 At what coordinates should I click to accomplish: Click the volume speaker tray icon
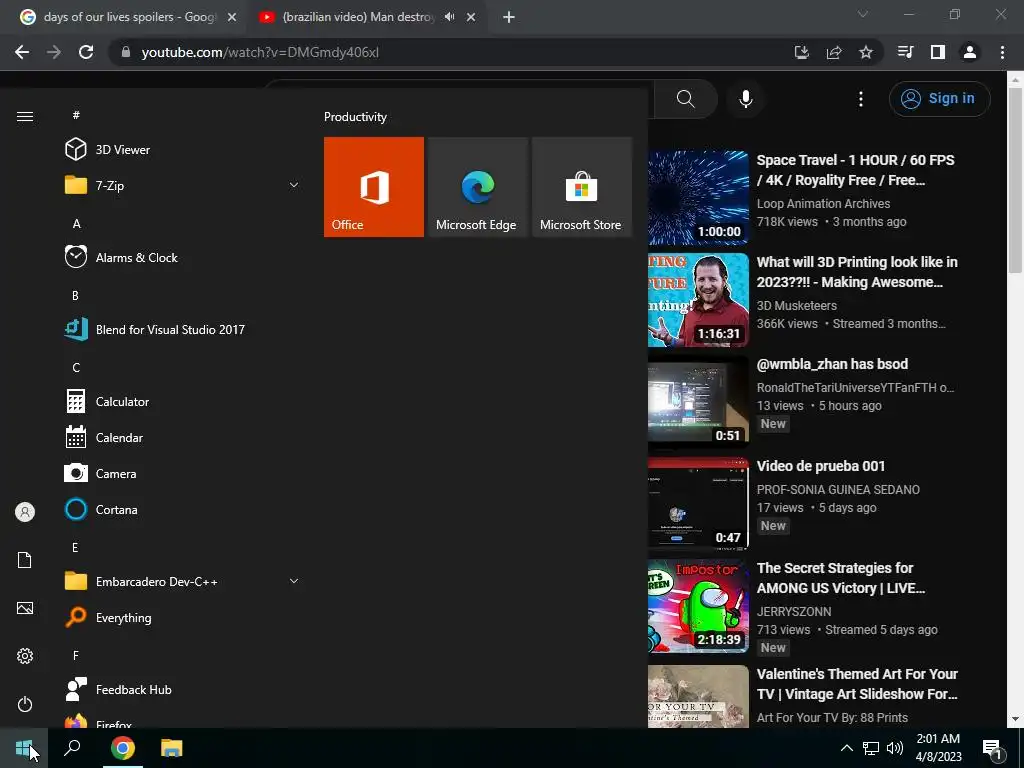pyautogui.click(x=895, y=748)
